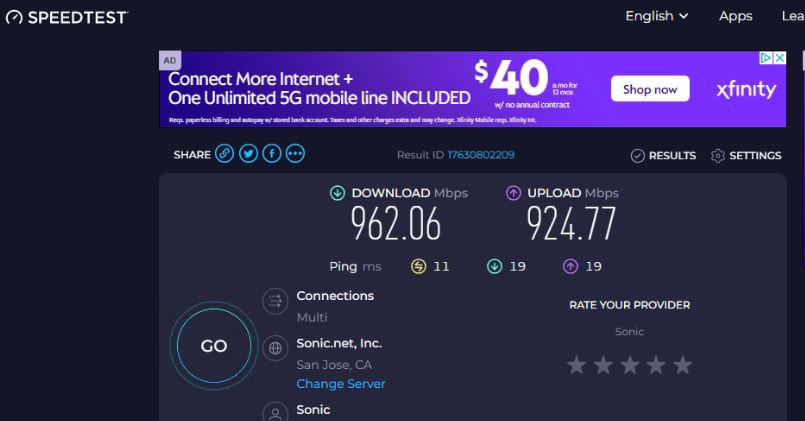
Task: Click the Sonic.net server globe icon
Action: [x=274, y=349]
